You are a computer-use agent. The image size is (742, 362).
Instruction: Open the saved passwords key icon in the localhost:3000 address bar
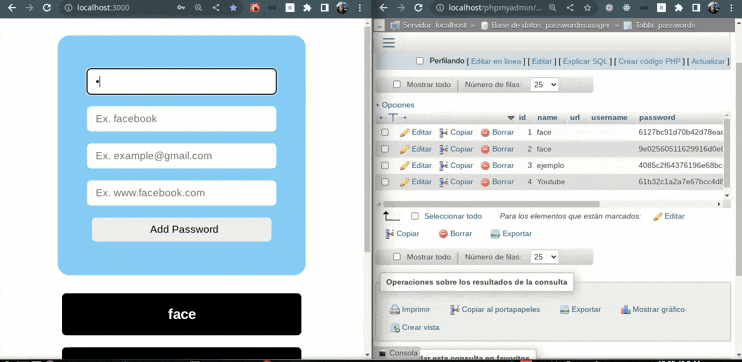(x=181, y=8)
